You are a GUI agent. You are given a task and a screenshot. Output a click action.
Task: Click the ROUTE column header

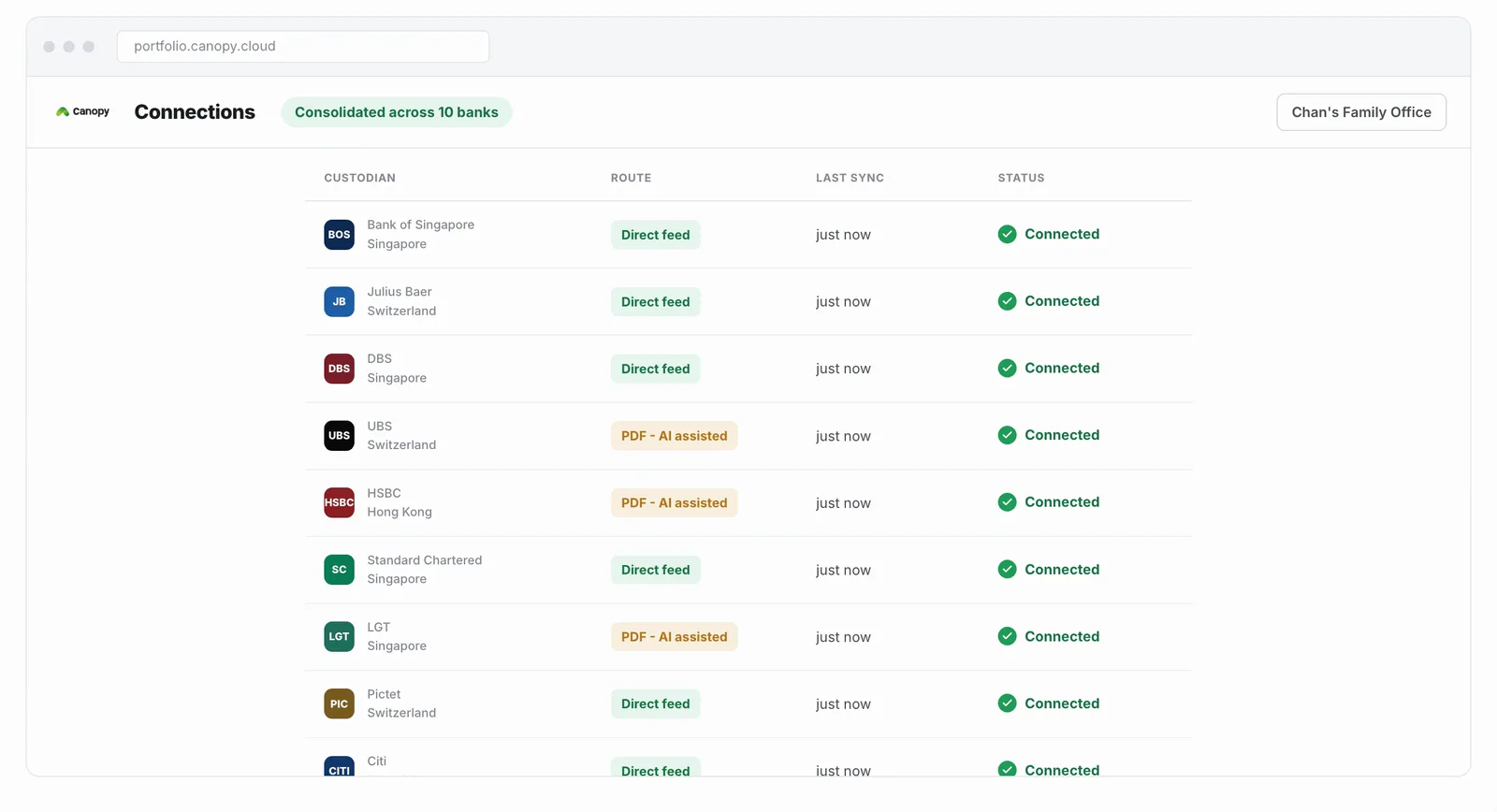[x=632, y=178]
